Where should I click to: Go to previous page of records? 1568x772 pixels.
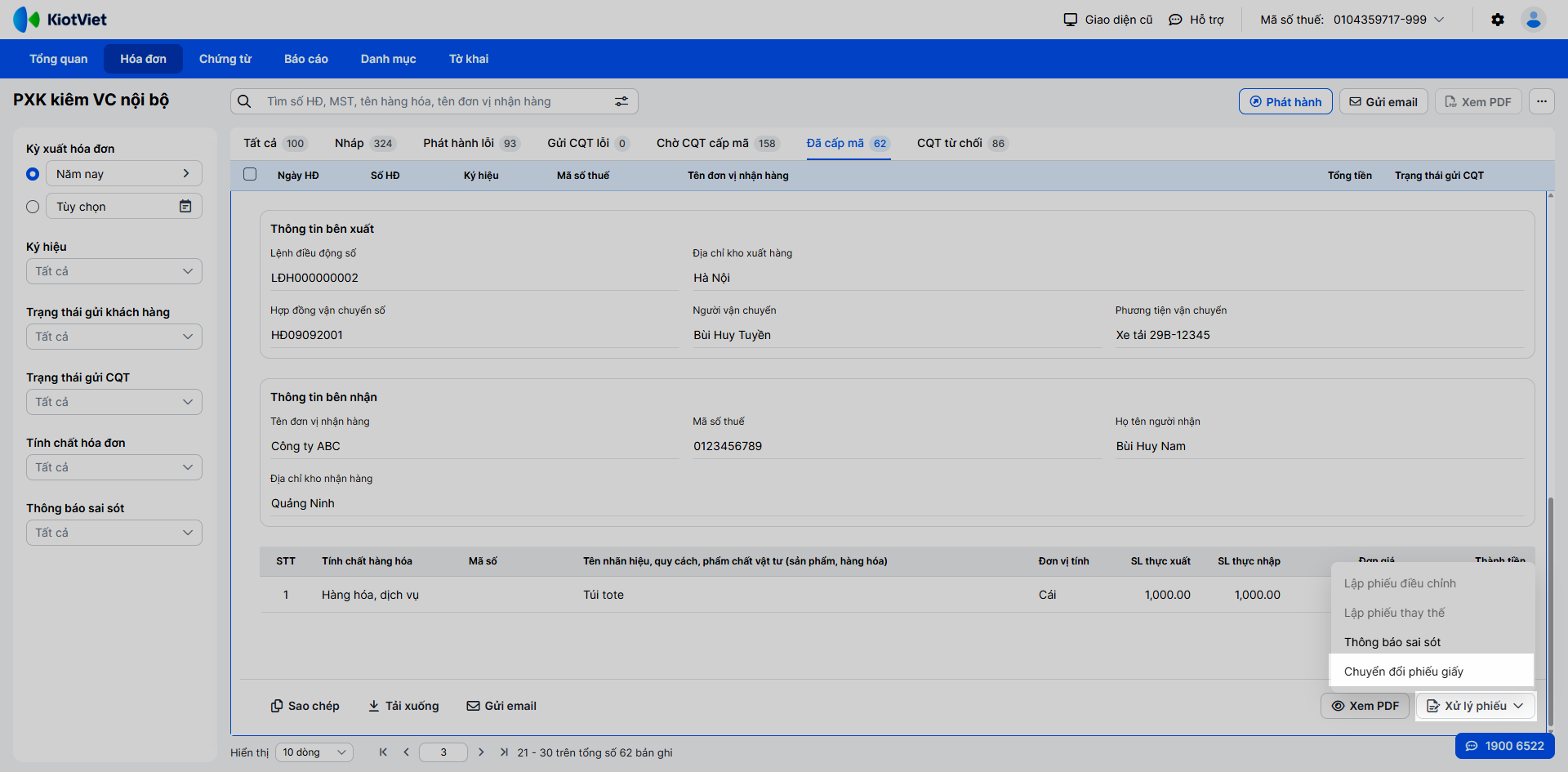click(406, 752)
